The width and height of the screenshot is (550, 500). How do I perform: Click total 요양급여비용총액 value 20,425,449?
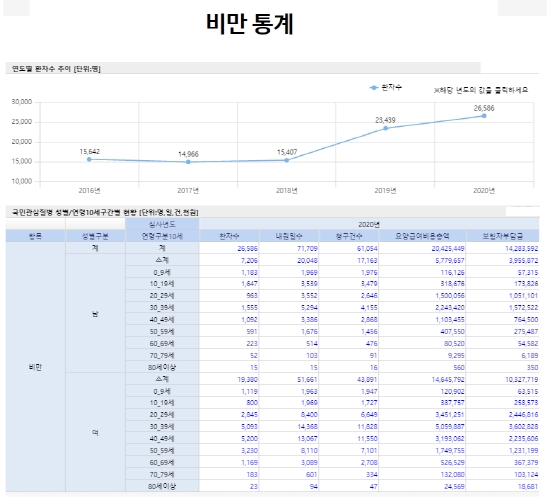coord(448,249)
